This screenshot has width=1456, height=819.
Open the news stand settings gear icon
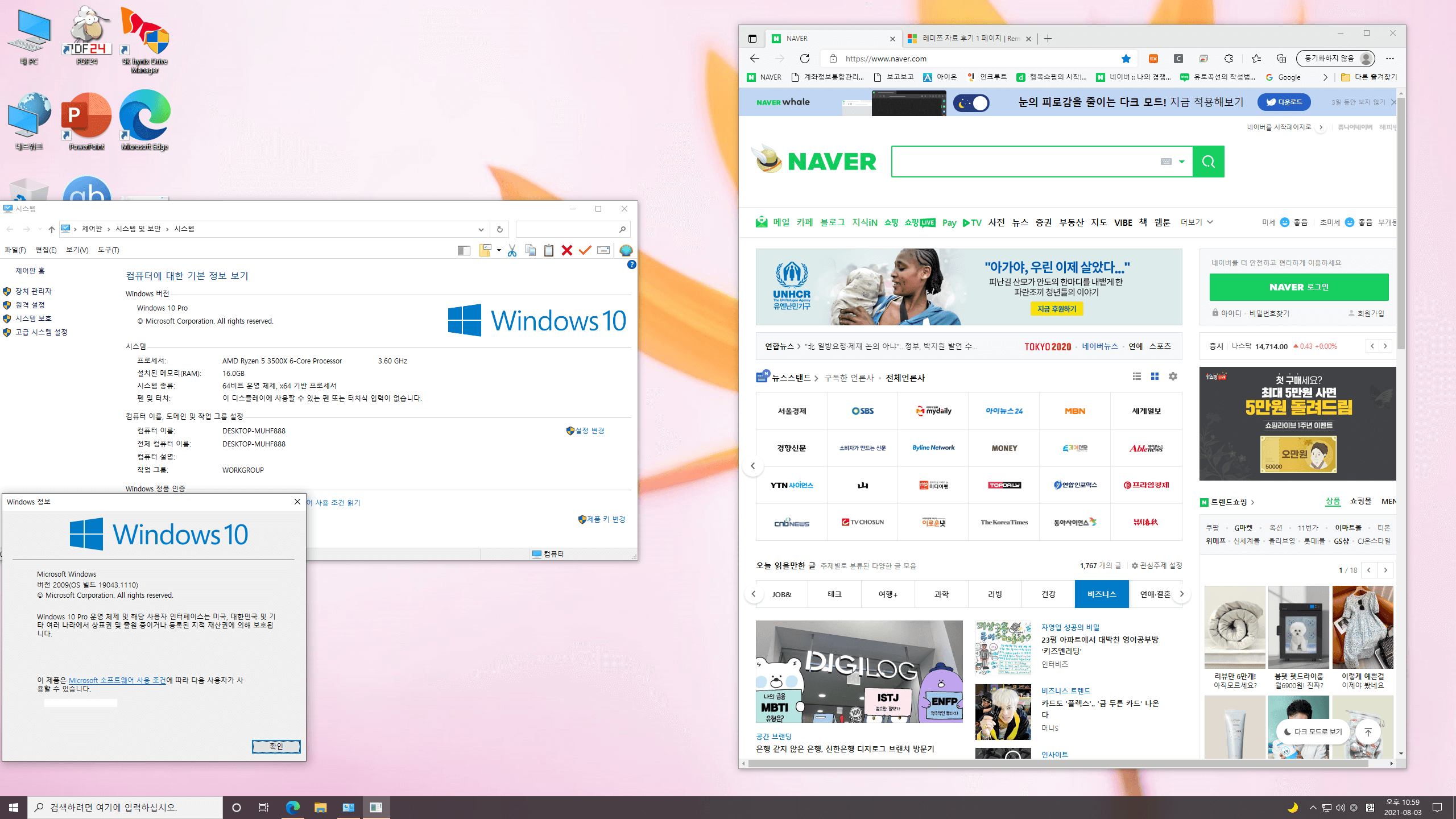point(1173,377)
